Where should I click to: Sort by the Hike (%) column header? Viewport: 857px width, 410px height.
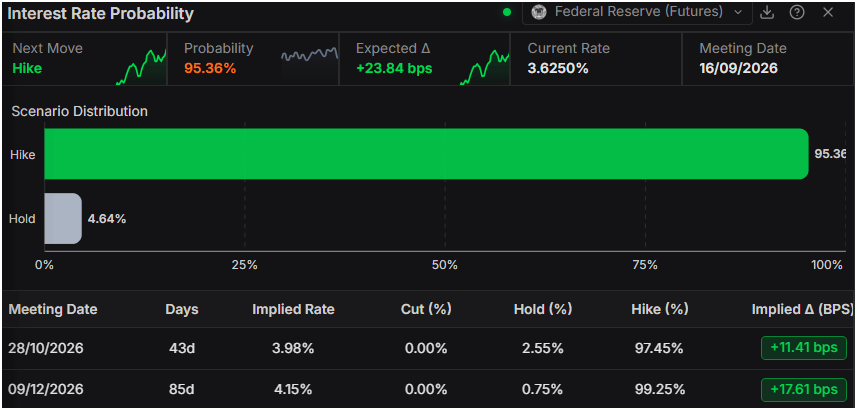pos(659,309)
